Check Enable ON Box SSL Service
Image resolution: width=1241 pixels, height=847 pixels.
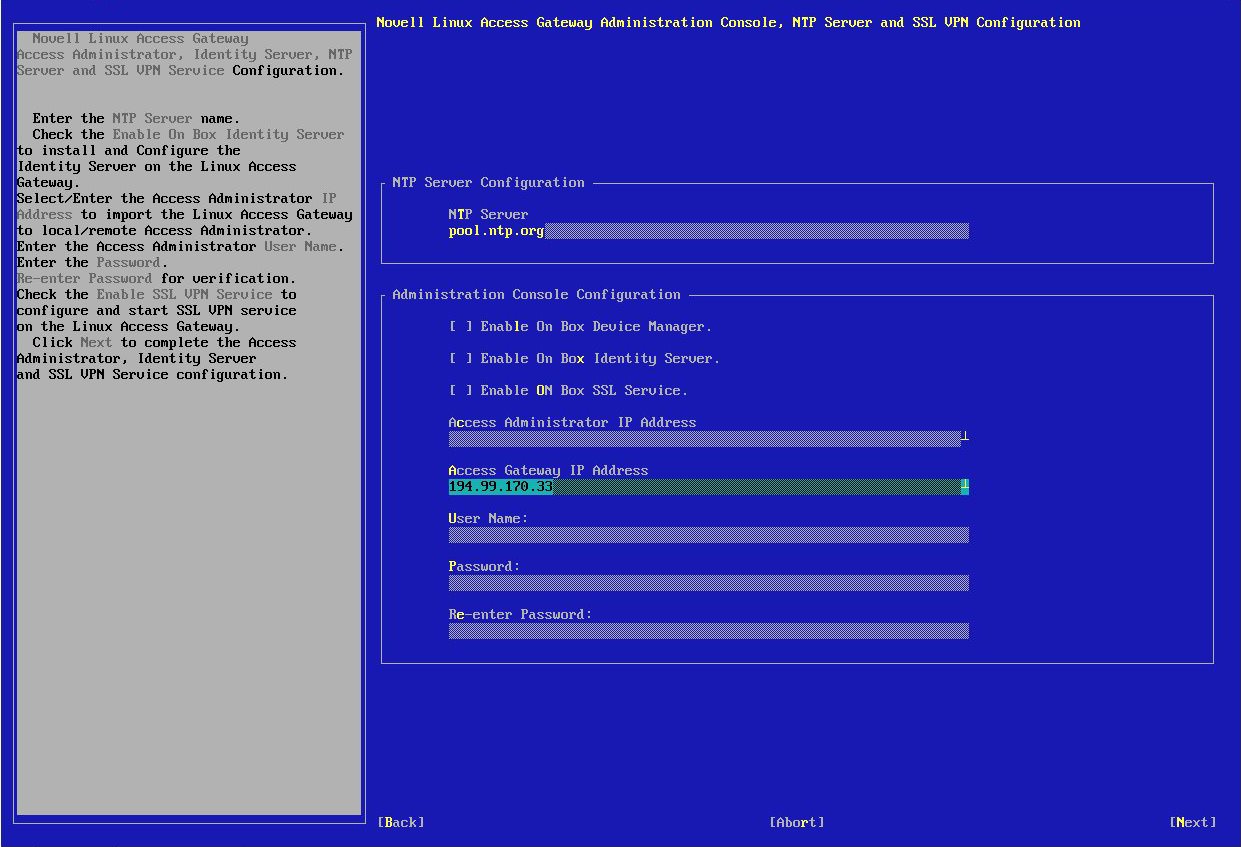[461, 391]
